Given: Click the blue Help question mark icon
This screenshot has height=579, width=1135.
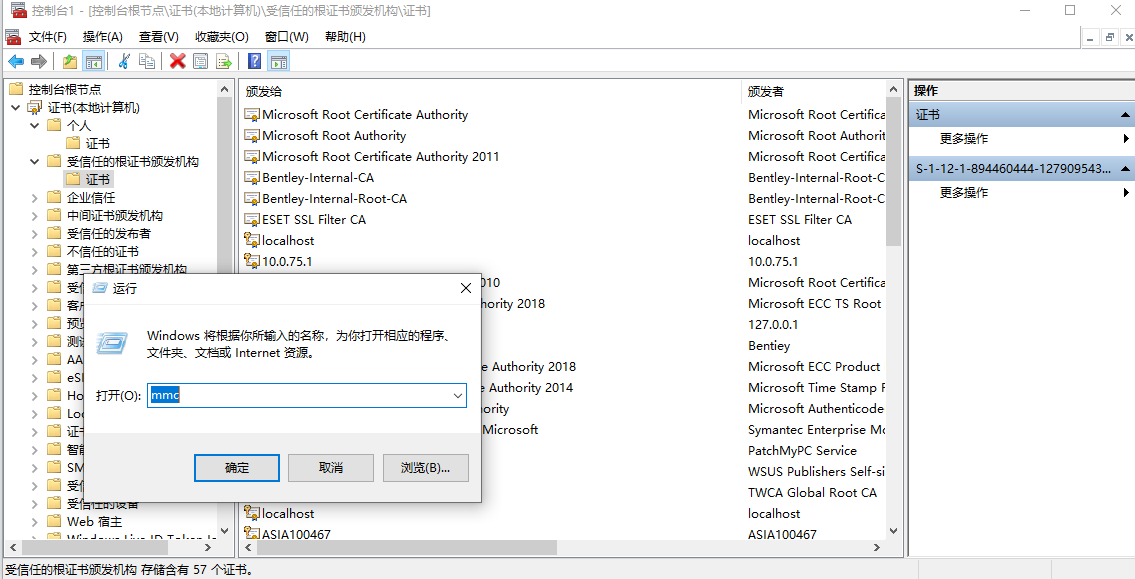Looking at the screenshot, I should coord(255,62).
